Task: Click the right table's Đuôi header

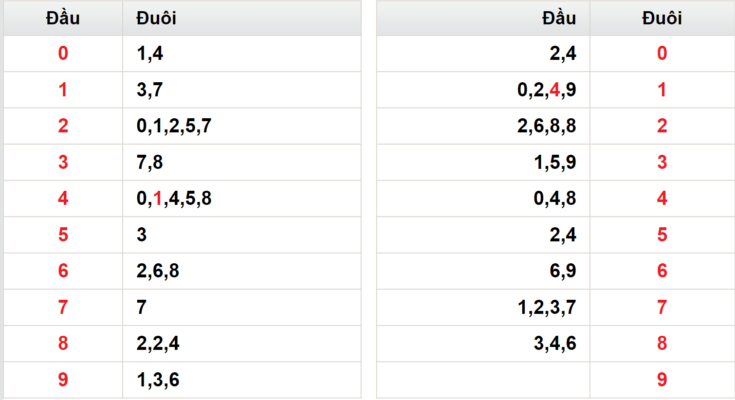Action: [x=662, y=18]
